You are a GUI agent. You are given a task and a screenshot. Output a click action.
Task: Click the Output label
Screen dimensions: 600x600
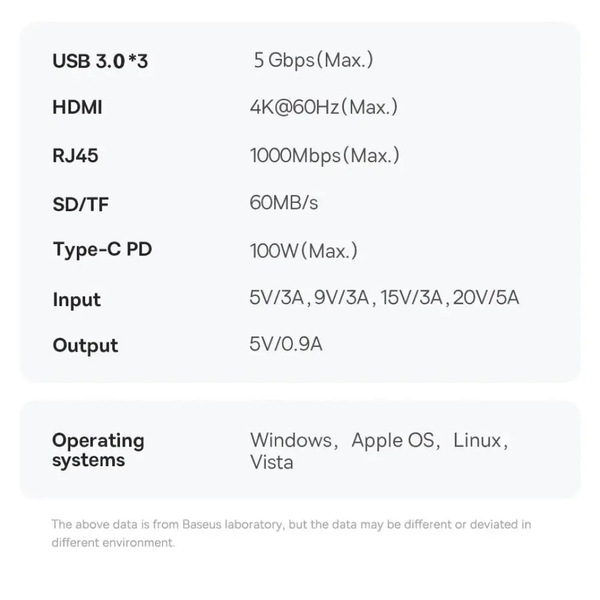85,346
